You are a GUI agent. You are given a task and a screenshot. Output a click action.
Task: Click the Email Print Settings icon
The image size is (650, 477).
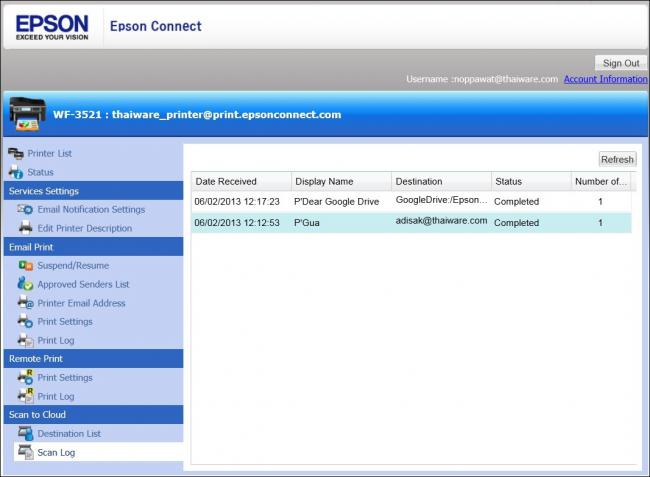coord(25,322)
